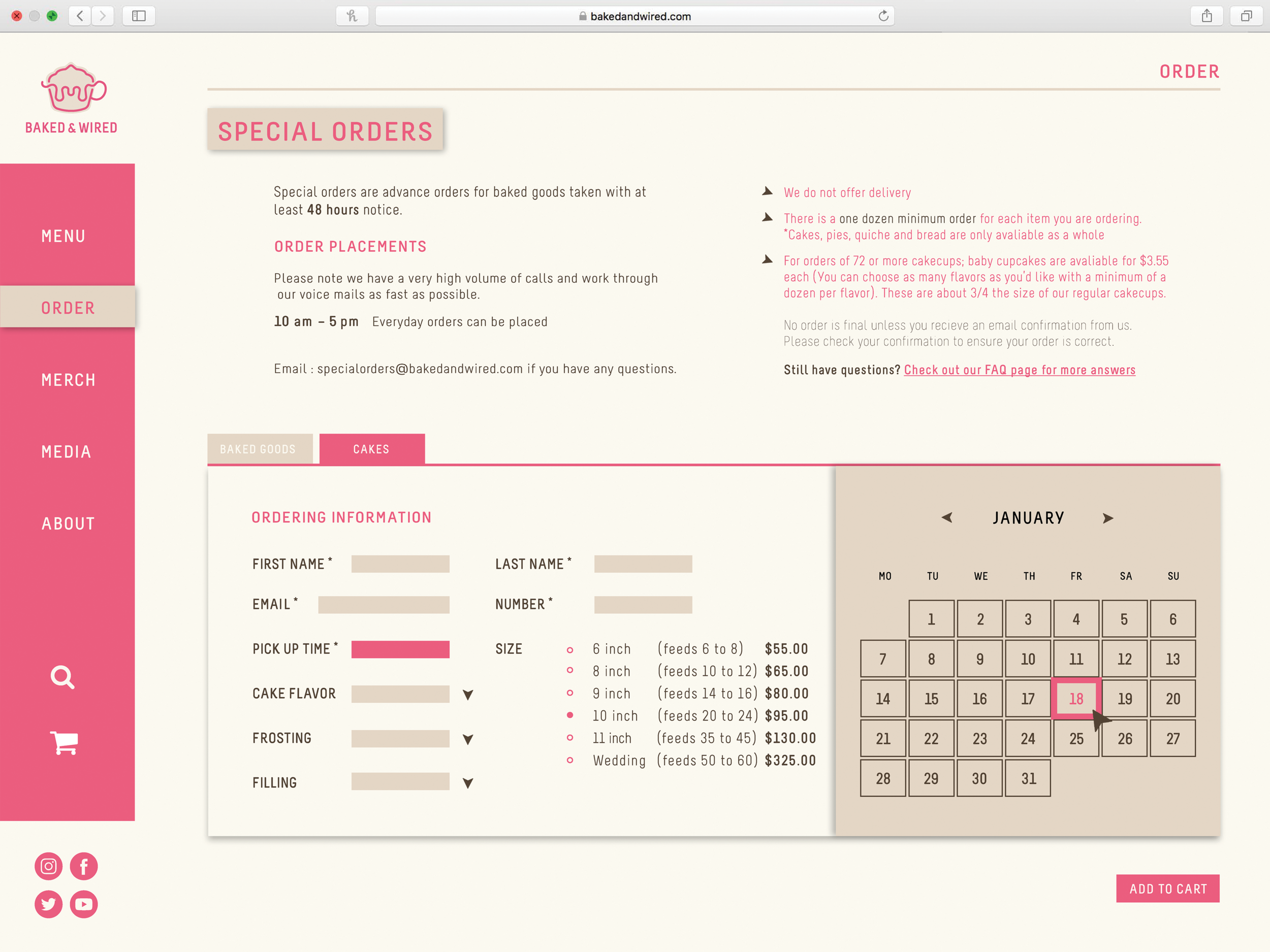Visit the Facebook page icon

tap(84, 866)
